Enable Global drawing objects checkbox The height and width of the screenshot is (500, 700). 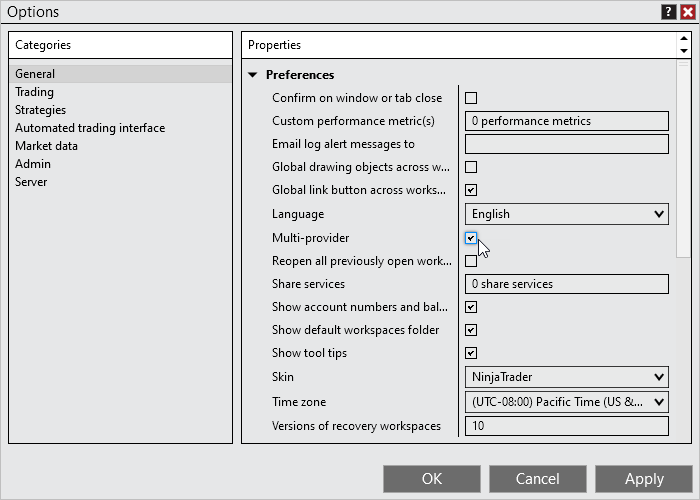(471, 167)
